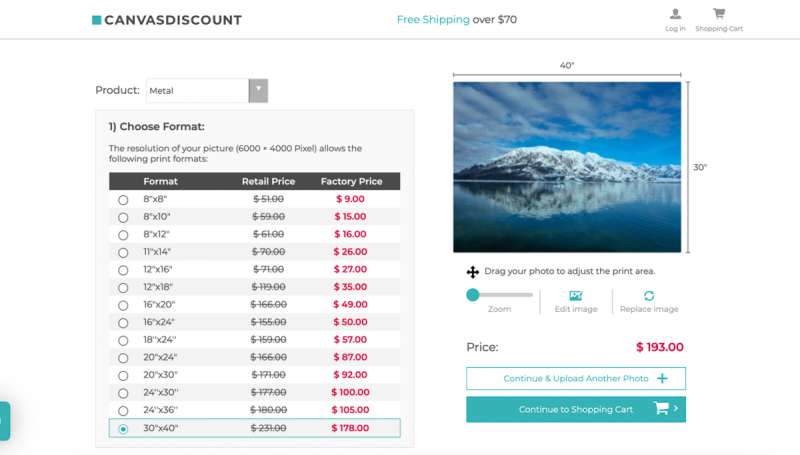Click the Free Shipping over $70 banner
The height and width of the screenshot is (455, 800).
[456, 19]
